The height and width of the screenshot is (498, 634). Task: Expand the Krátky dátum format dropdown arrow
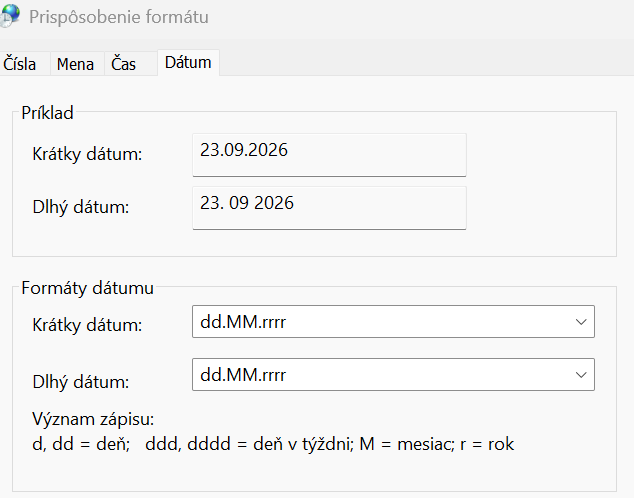(x=581, y=322)
